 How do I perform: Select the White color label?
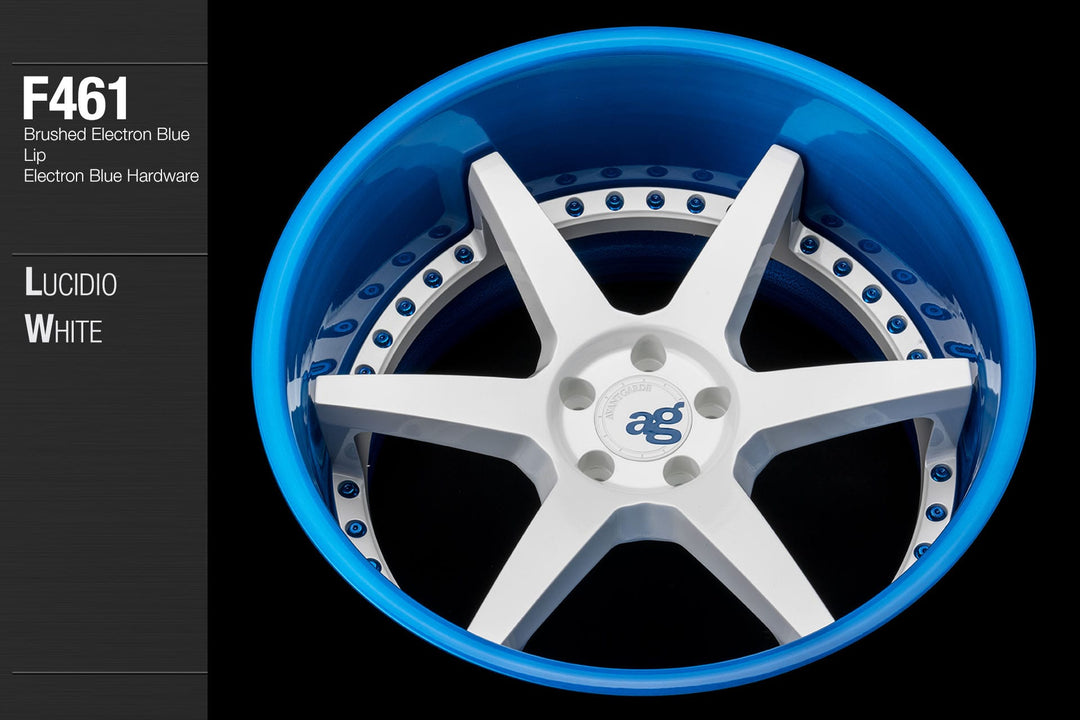click(x=63, y=329)
